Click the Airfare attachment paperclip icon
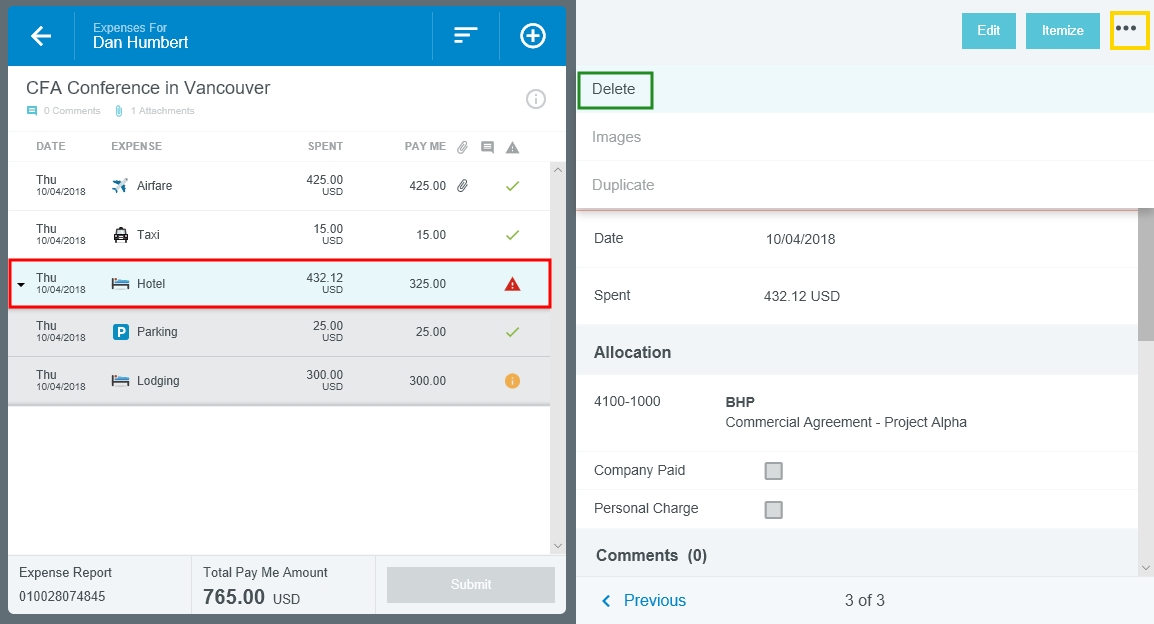The image size is (1154, 624). (x=462, y=186)
